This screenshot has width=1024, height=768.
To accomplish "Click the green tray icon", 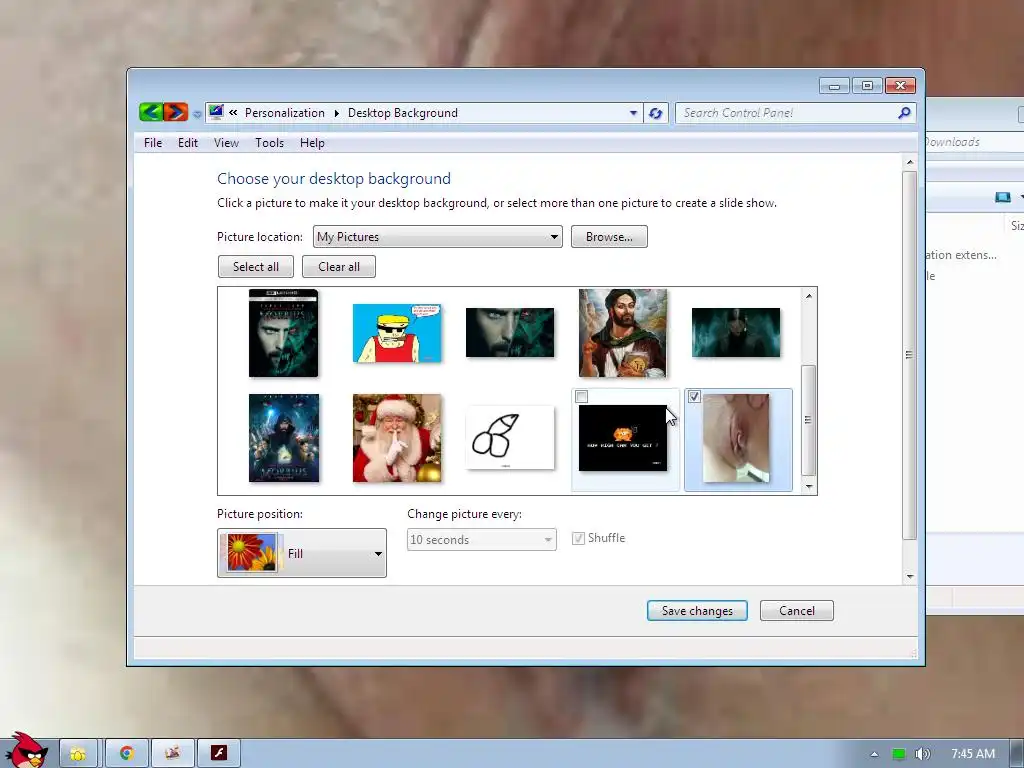I will click(899, 754).
